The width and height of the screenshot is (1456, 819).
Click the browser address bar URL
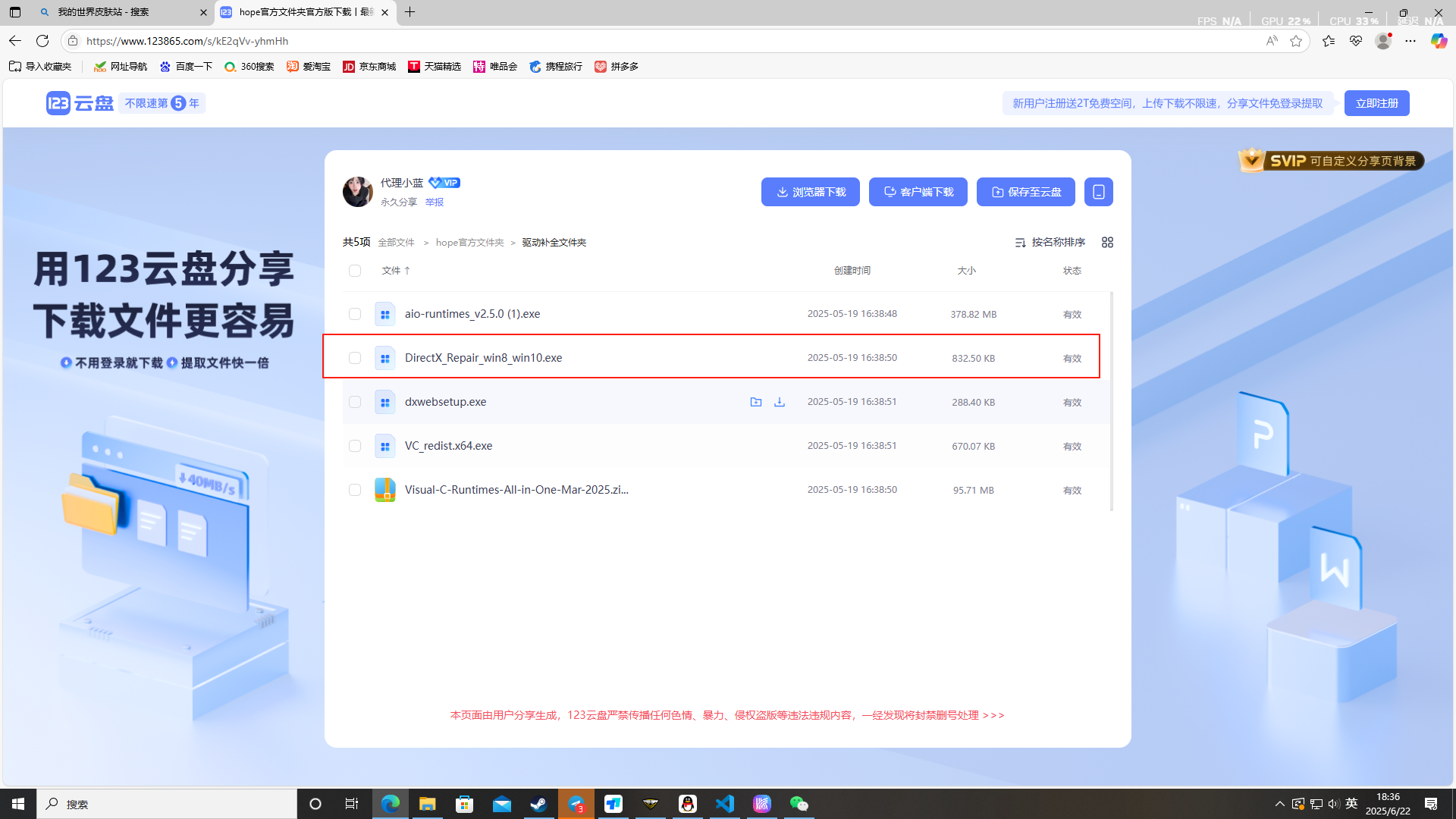187,41
